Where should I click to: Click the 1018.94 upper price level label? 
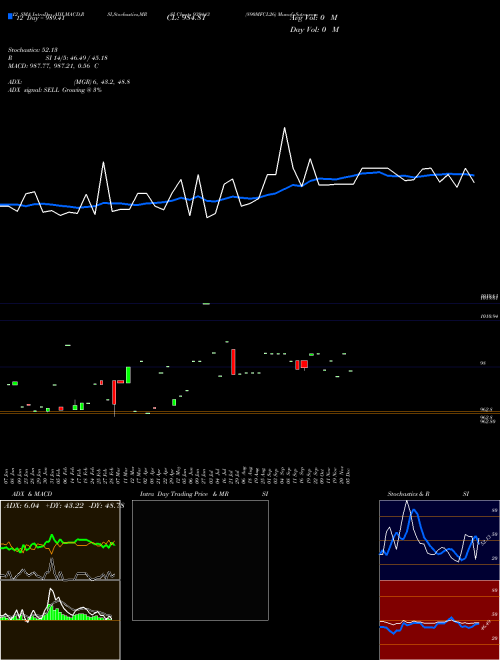click(489, 316)
